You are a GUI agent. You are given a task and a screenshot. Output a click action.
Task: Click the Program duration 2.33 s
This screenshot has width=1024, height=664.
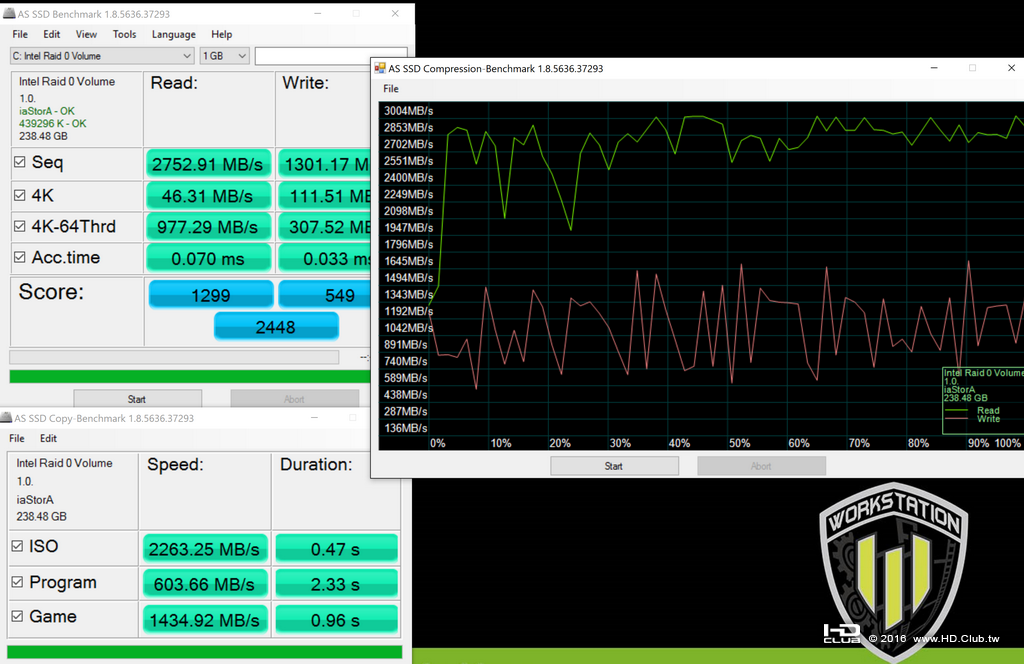336,584
